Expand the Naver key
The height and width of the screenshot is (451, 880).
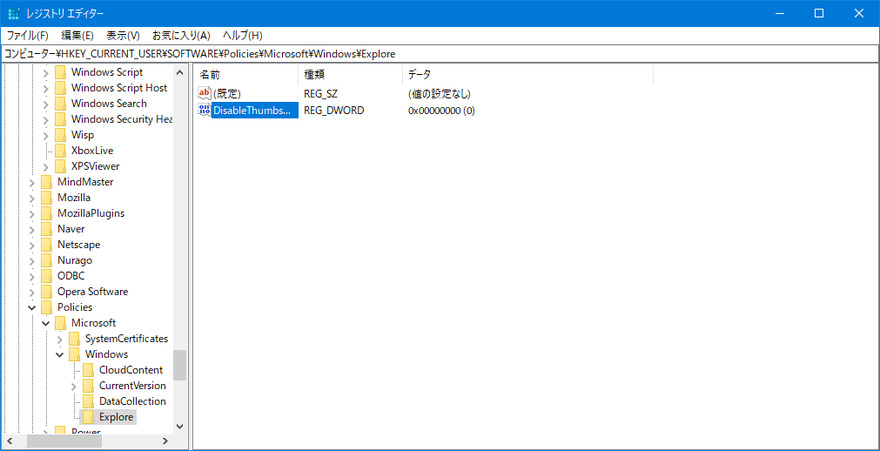coord(32,229)
